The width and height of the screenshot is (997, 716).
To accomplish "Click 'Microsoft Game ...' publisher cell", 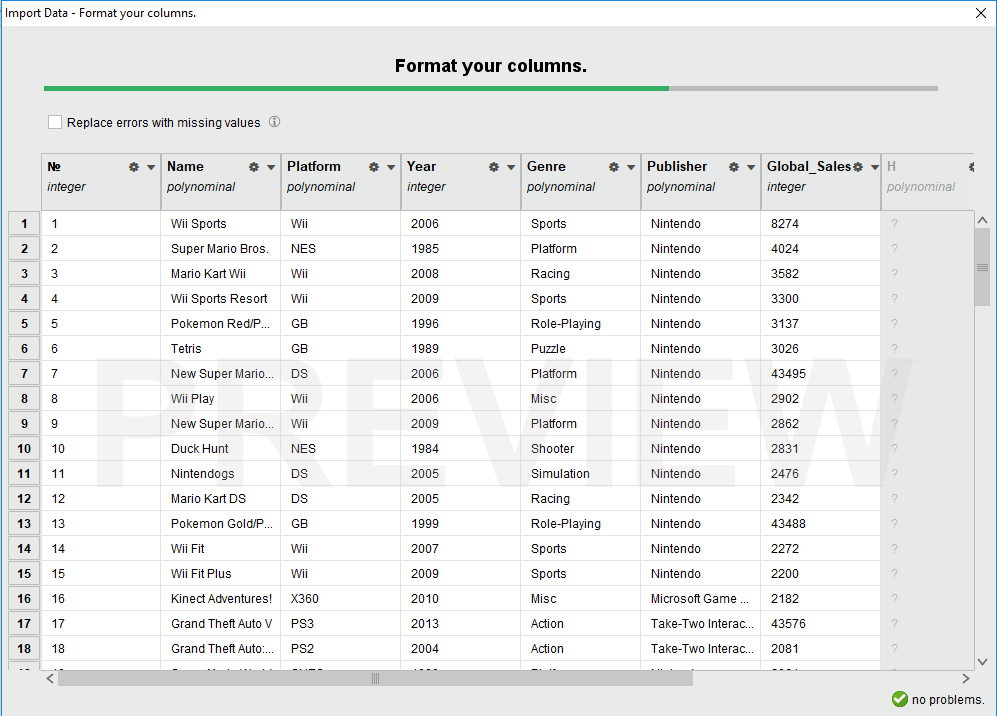I will [701, 599].
